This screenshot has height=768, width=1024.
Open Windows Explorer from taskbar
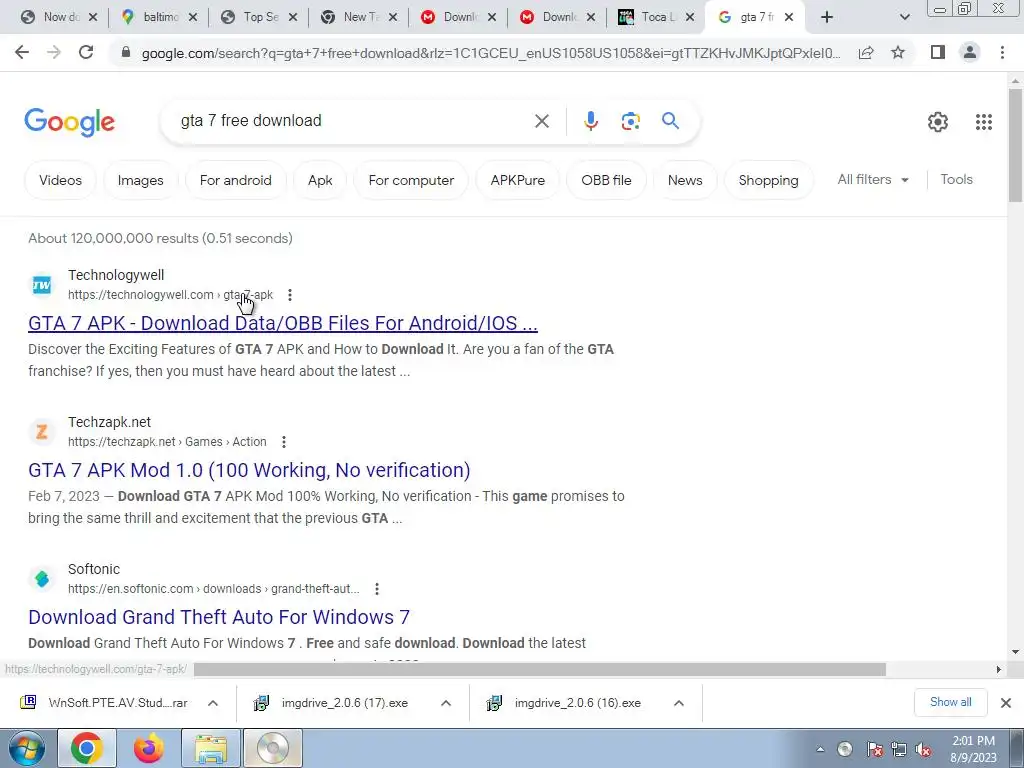tap(210, 748)
